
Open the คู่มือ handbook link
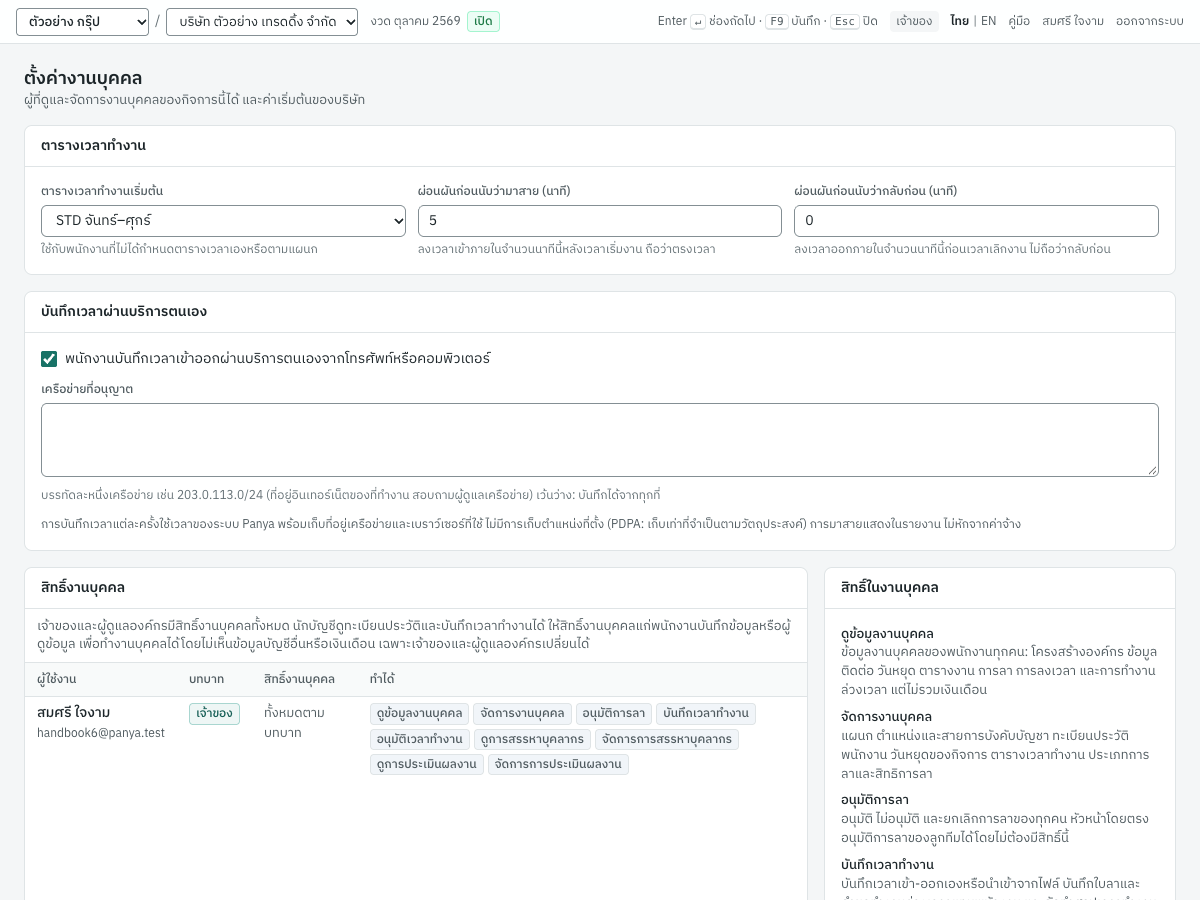pyautogui.click(x=1019, y=21)
